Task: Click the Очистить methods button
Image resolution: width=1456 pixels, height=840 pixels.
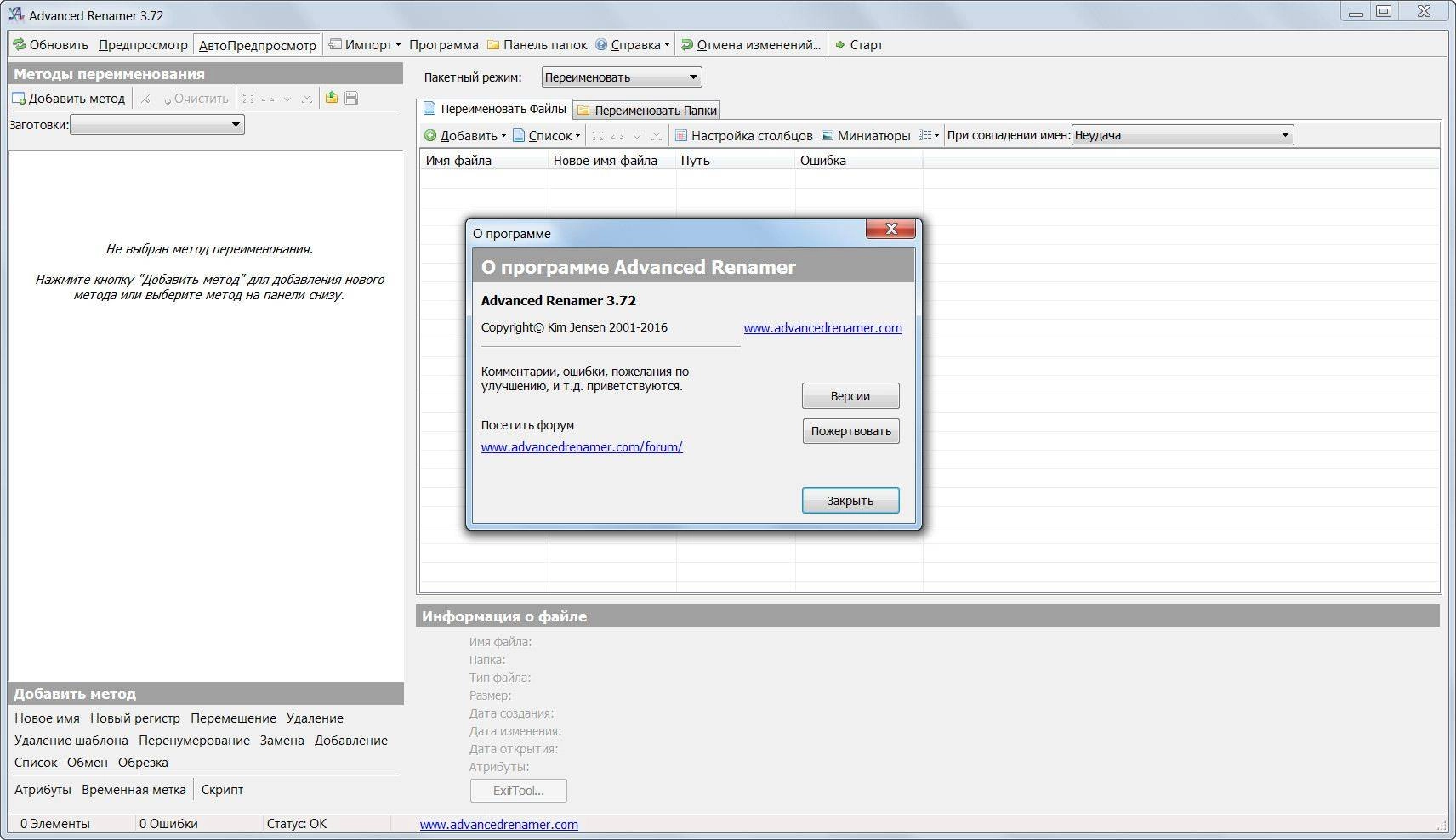Action: [x=196, y=99]
